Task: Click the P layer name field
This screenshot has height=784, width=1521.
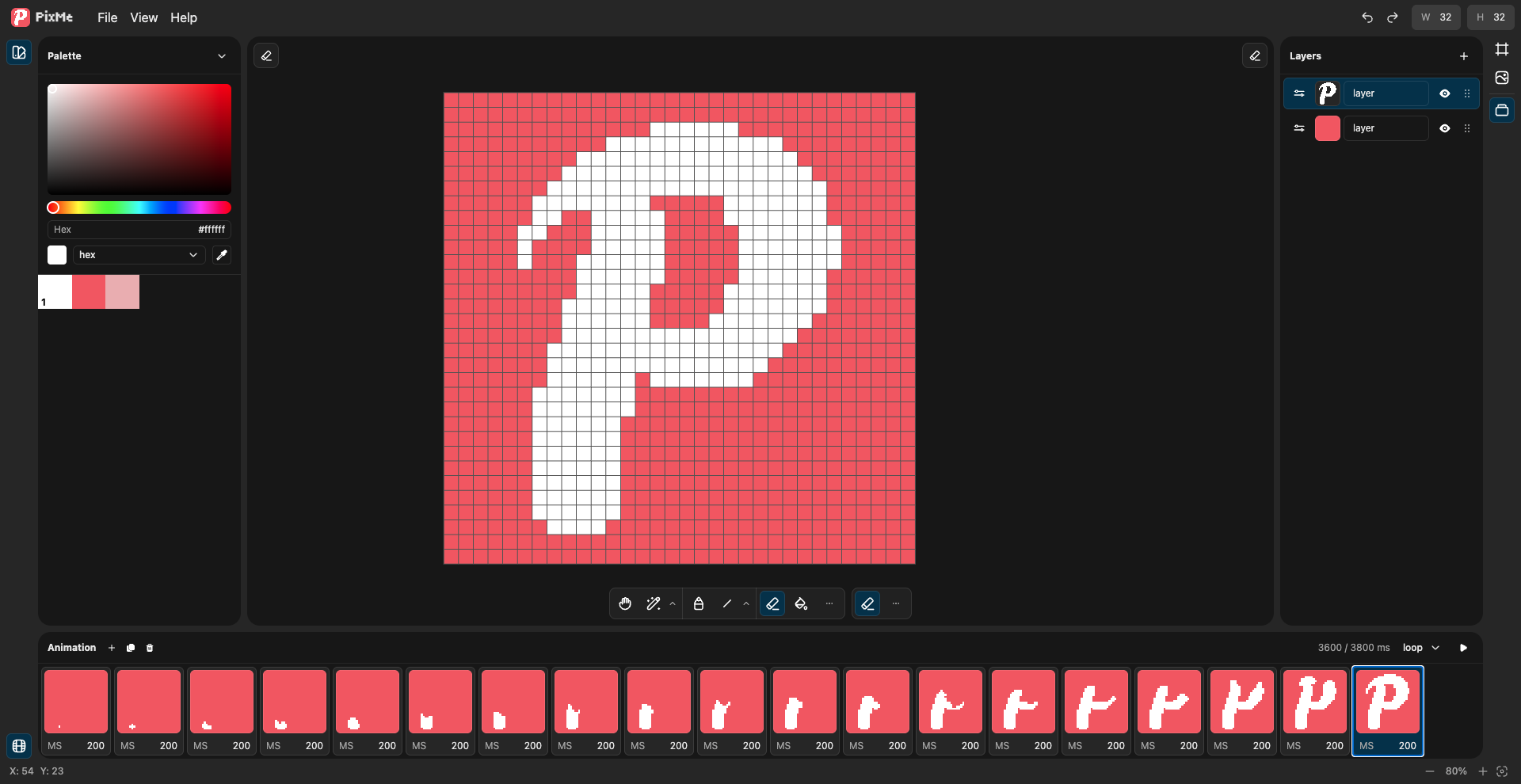Action: coord(1386,93)
